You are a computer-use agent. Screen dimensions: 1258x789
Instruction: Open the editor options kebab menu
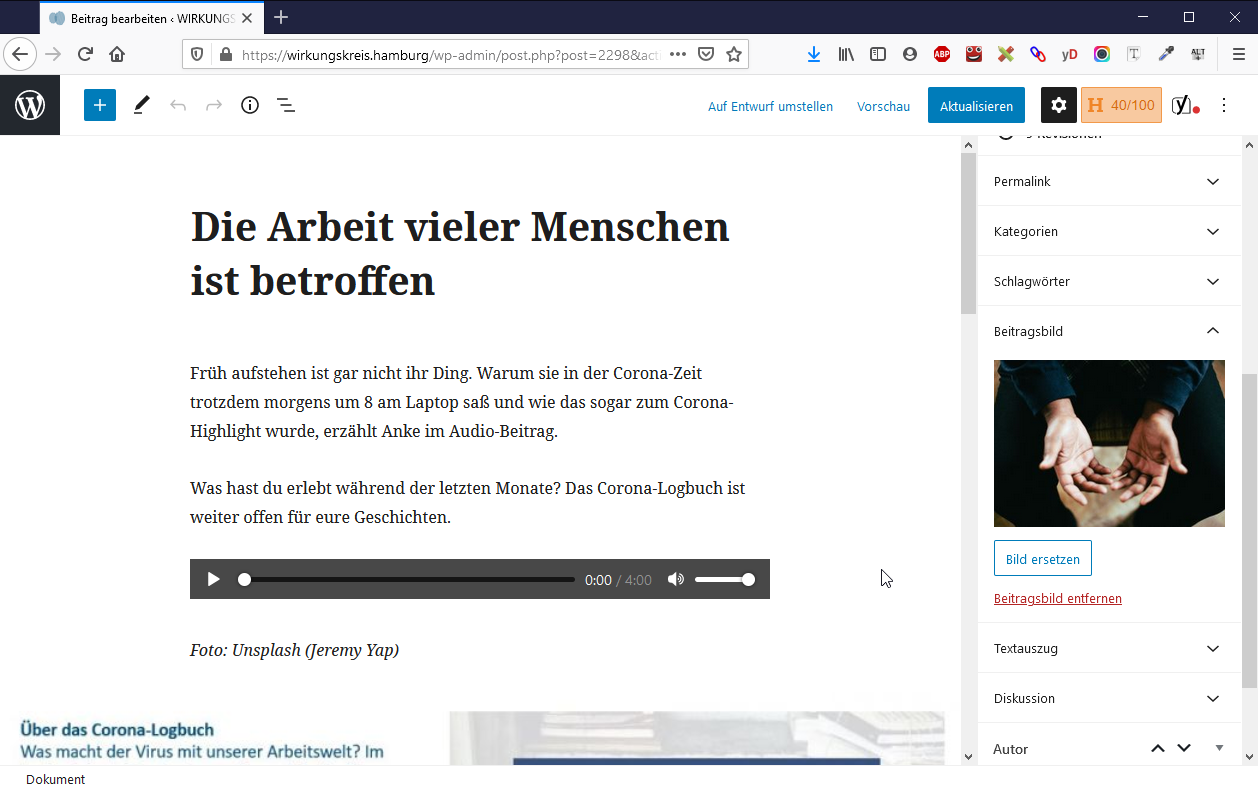pos(1223,104)
